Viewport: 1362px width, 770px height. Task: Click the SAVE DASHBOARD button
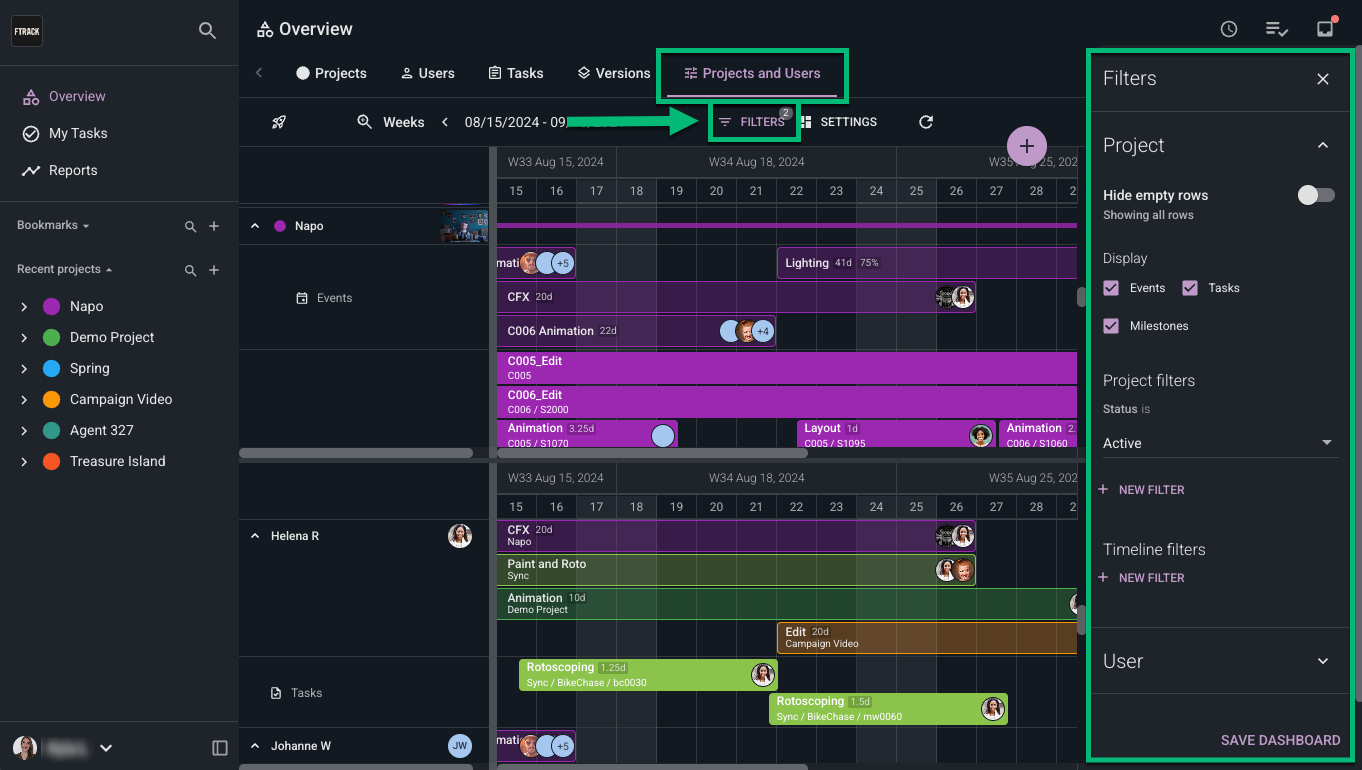1280,740
